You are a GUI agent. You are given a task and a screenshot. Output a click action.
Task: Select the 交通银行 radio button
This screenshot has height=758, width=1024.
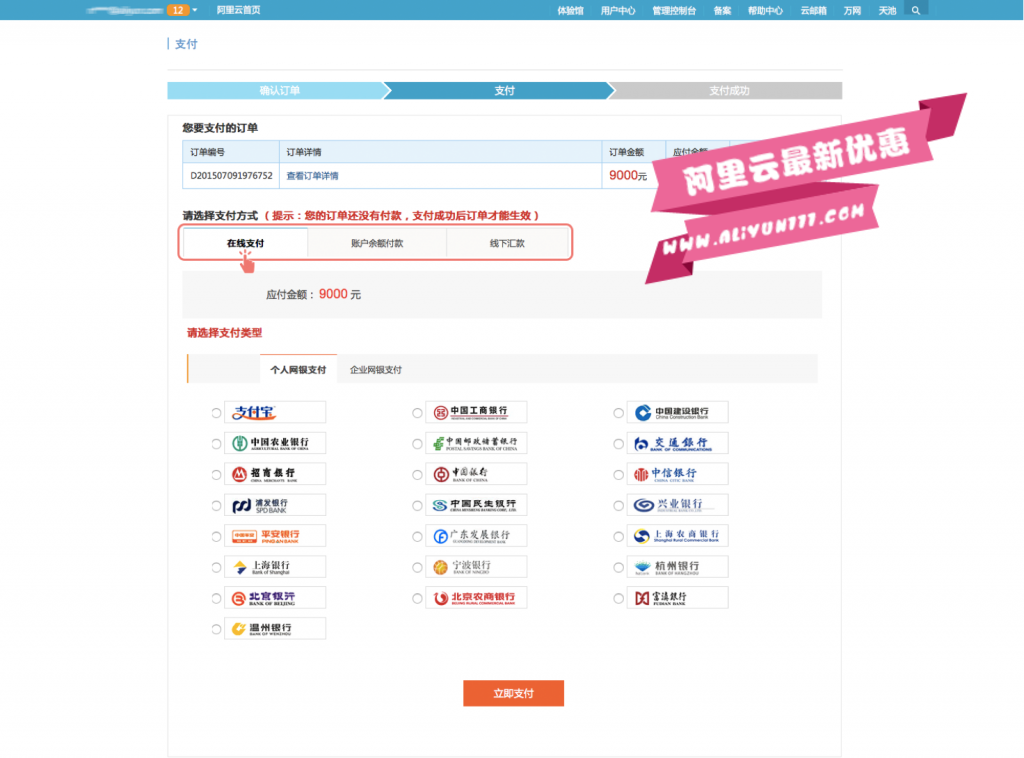(x=618, y=444)
